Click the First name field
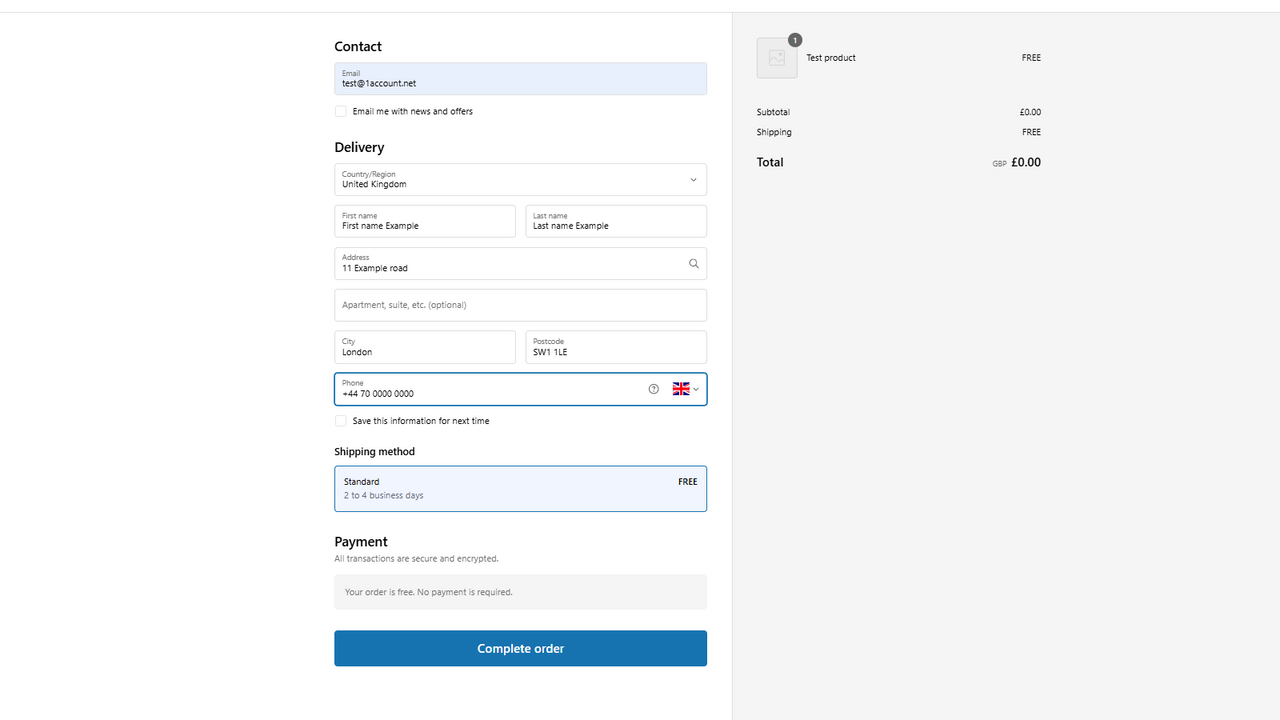Screen dimensions: 1280x720 tap(425, 221)
